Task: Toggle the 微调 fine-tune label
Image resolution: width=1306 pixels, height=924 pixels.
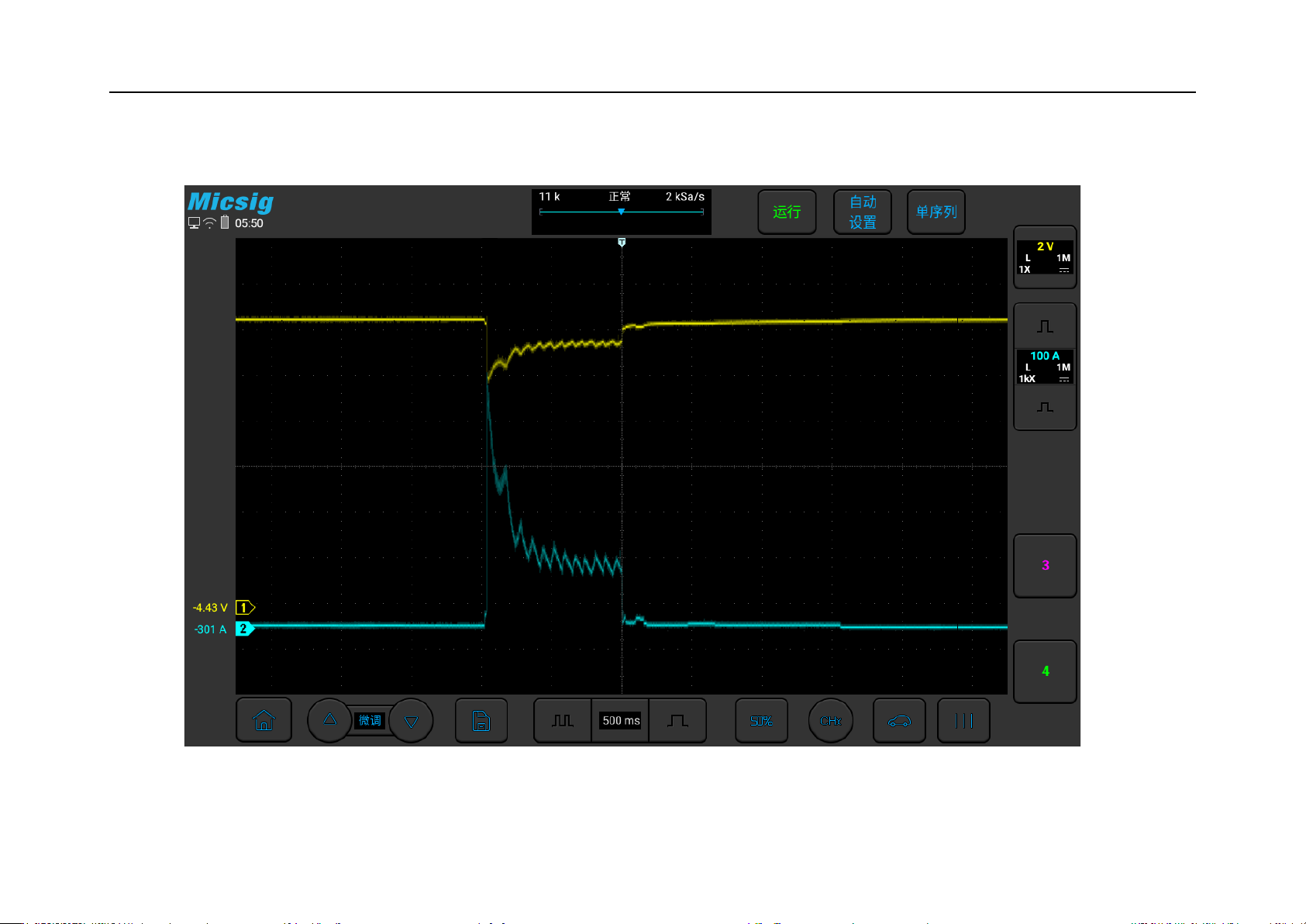Action: 370,721
